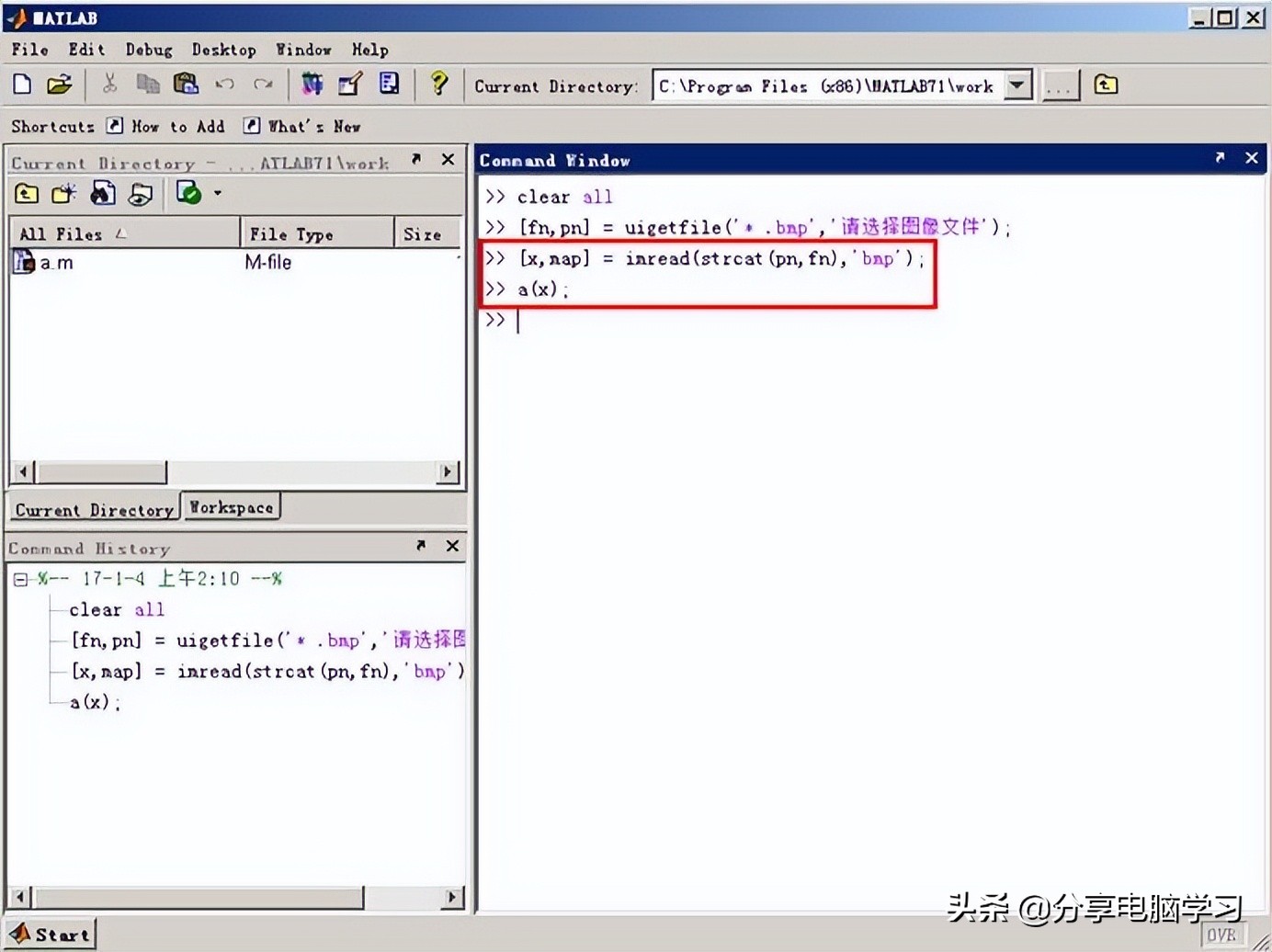
Task: Switch to the Workspace tab
Action: click(232, 507)
